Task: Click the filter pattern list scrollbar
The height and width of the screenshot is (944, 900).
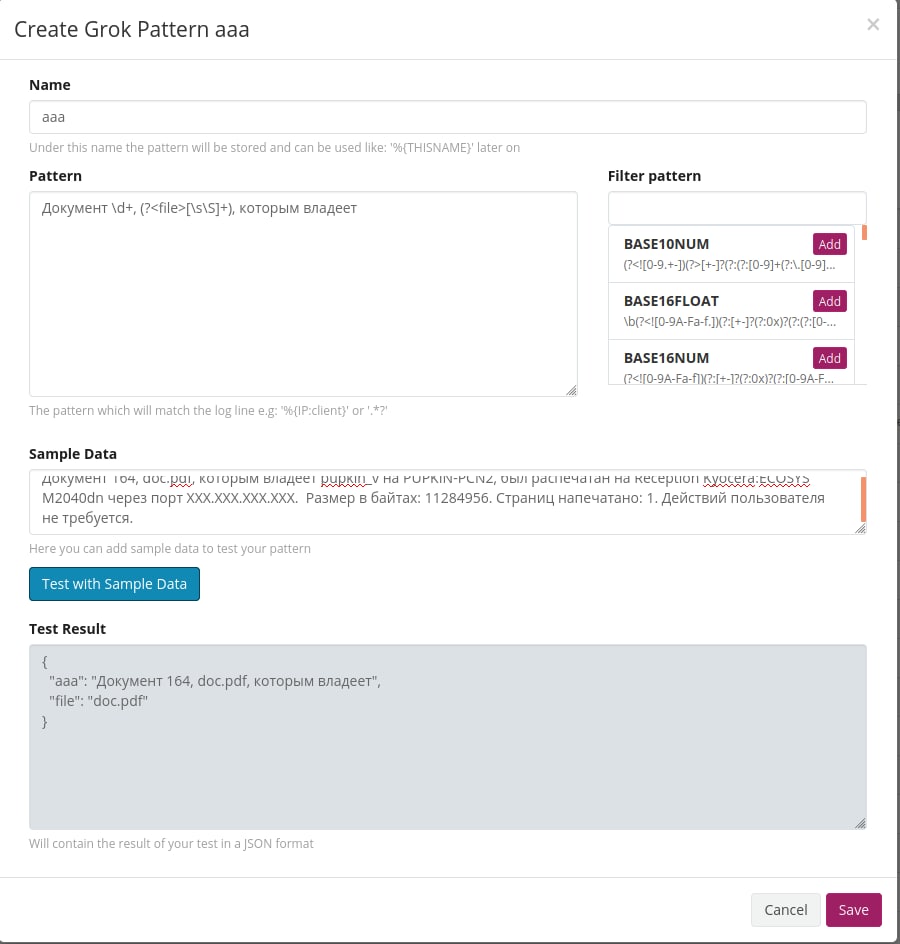Action: [864, 233]
